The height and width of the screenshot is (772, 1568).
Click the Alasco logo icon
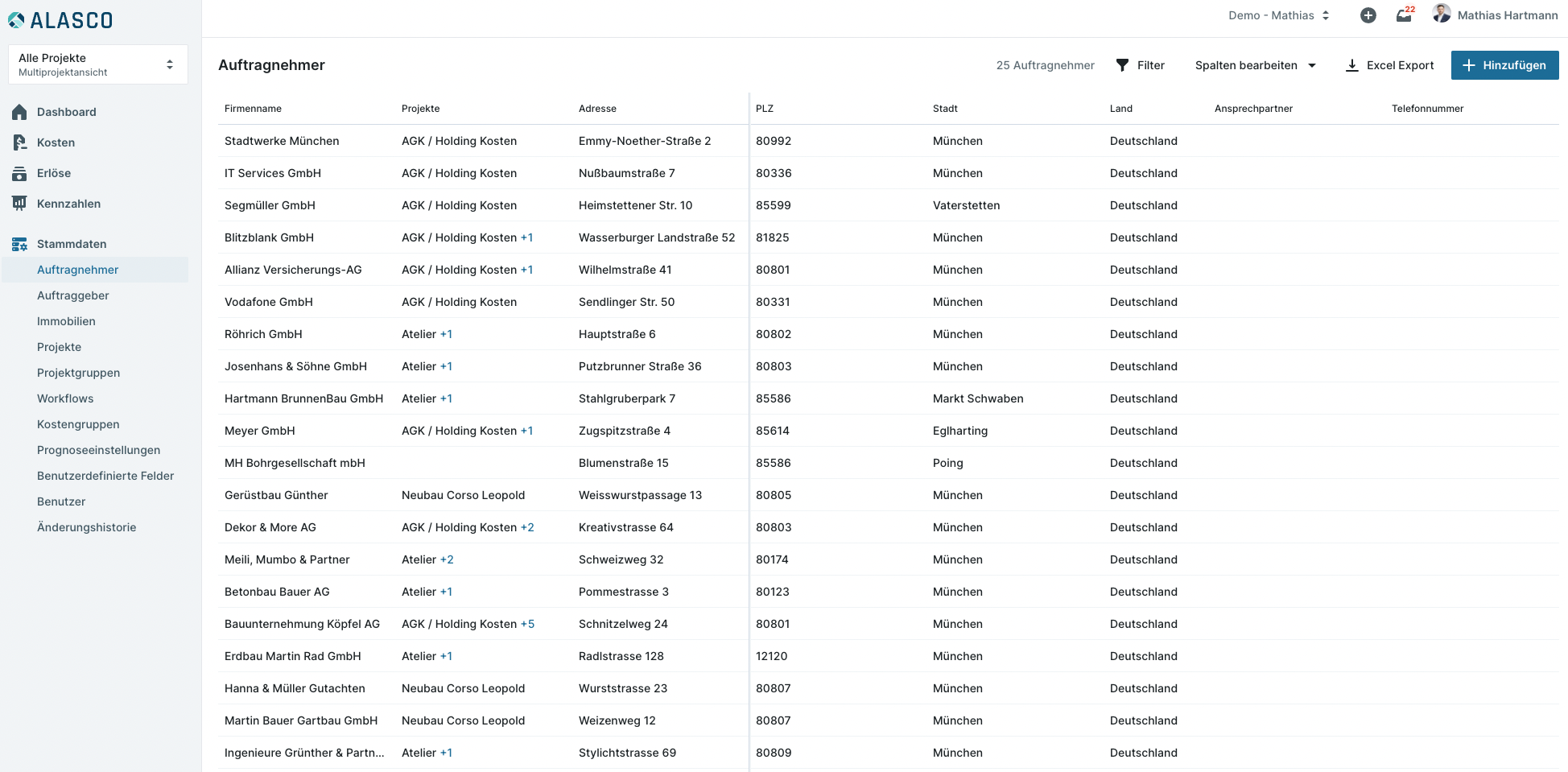pos(16,20)
